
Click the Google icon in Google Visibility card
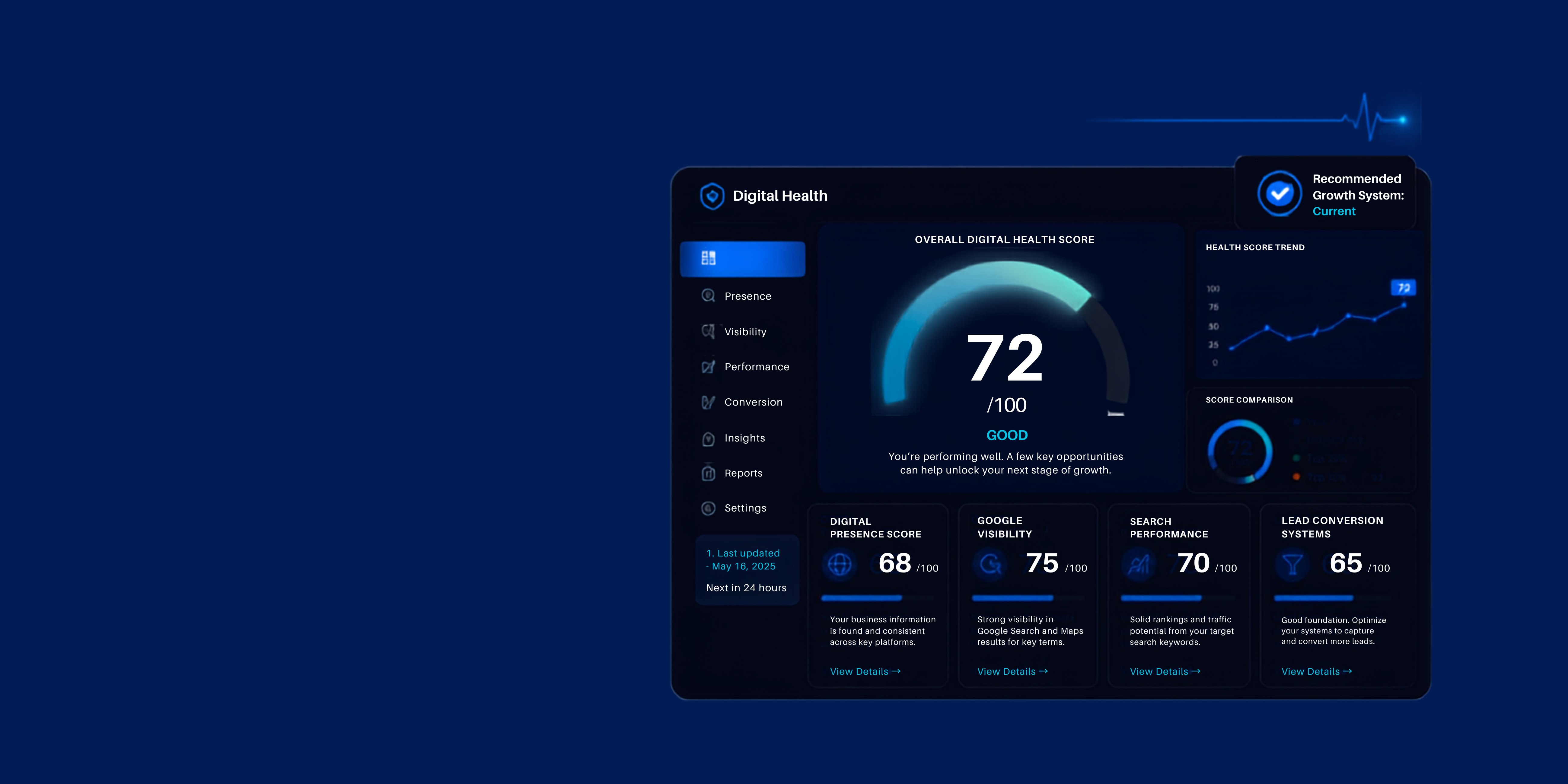[x=990, y=564]
